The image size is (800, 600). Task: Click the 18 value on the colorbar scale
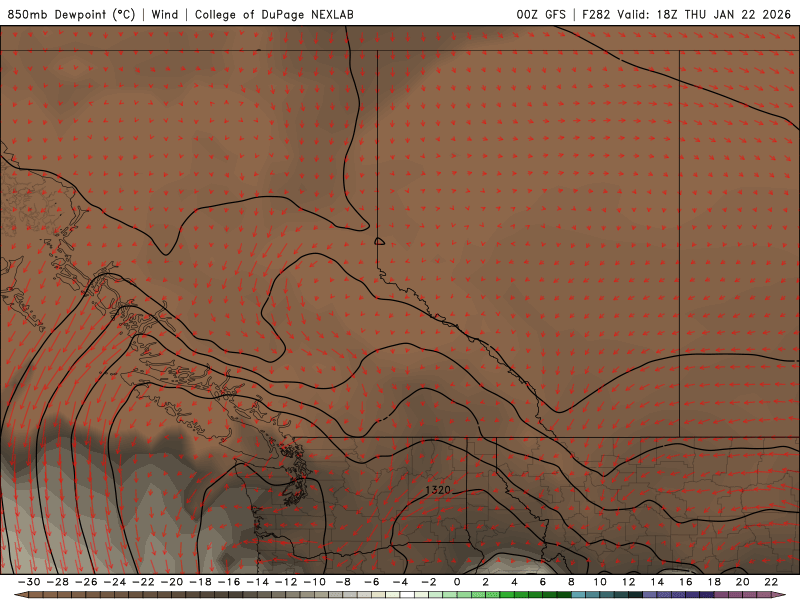[x=714, y=582]
